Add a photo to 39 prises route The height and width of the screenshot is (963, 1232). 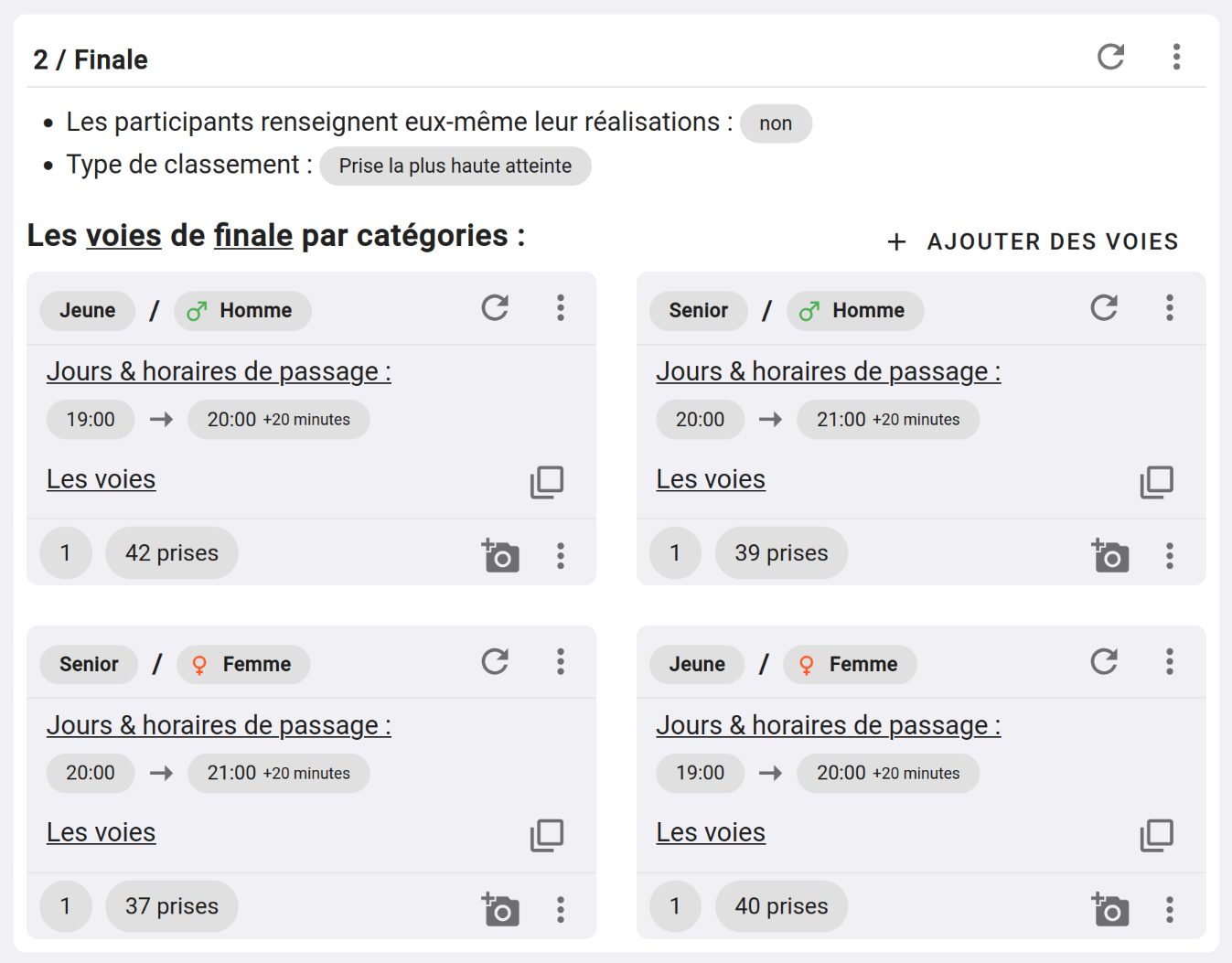point(1110,555)
